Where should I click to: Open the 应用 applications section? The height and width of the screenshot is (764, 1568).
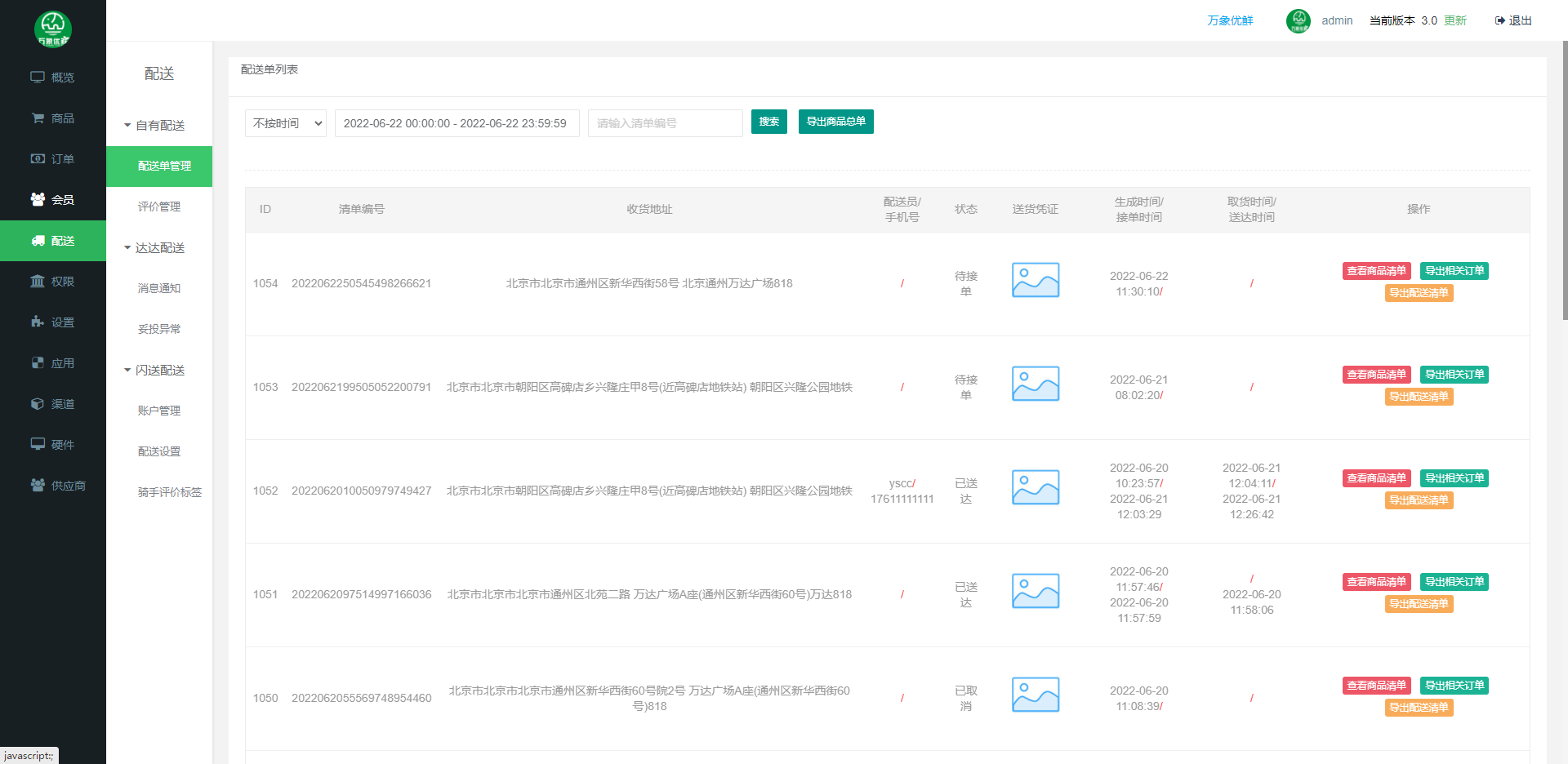53,362
